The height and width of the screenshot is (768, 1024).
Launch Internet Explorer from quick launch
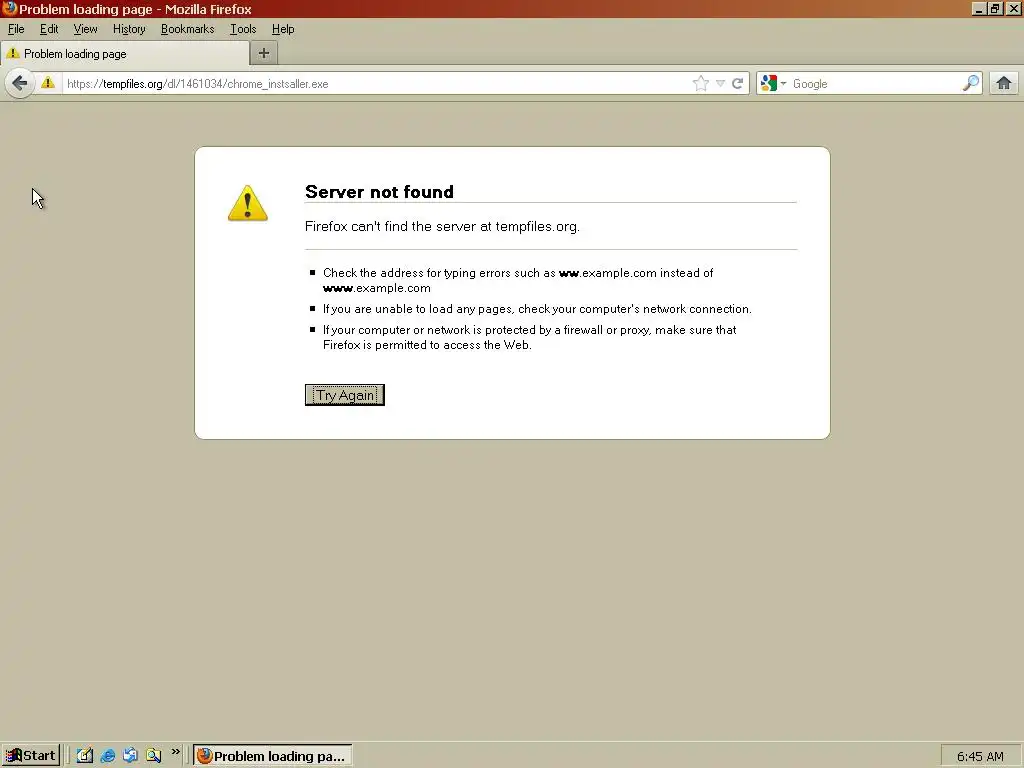pos(108,756)
